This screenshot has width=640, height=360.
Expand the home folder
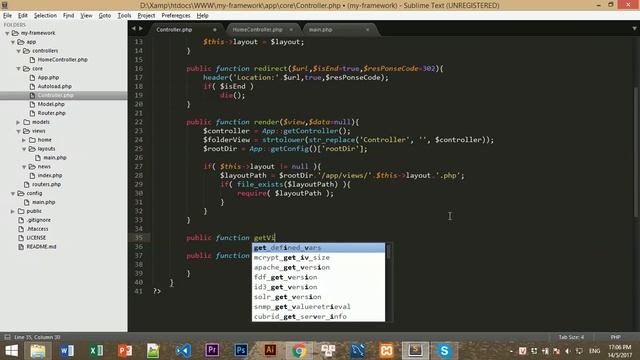click(x=24, y=140)
